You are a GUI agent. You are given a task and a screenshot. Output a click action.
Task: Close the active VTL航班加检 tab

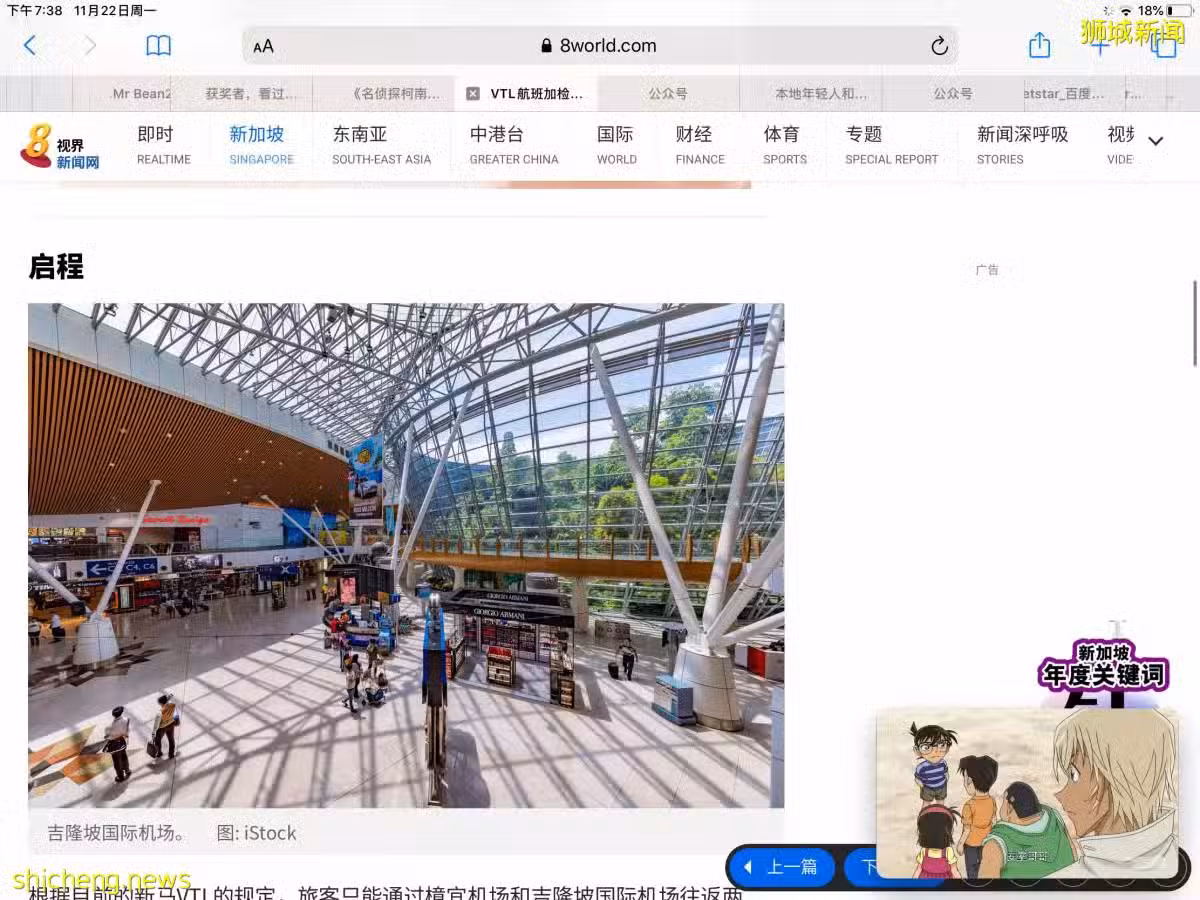(x=473, y=94)
